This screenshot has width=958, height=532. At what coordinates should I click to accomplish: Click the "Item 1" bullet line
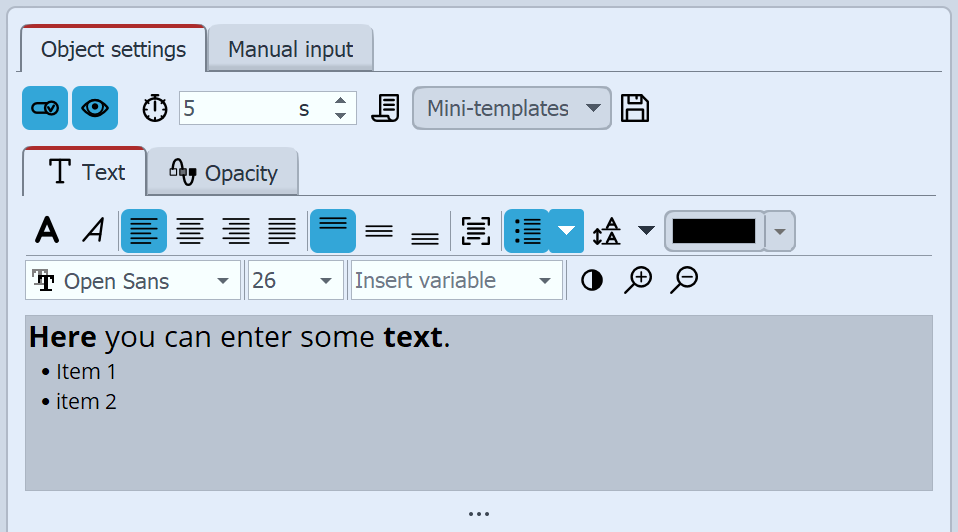[78, 371]
